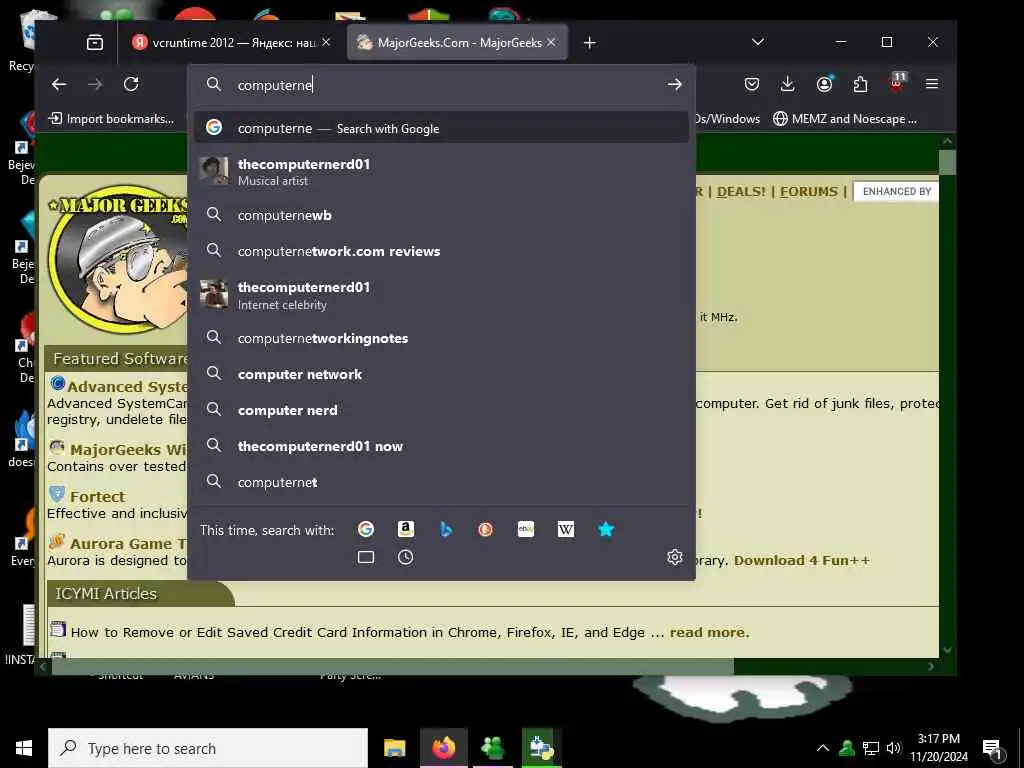Image resolution: width=1024 pixels, height=768 pixels.
Task: Choose thecomputernerd01 Musical artist suggestion
Action: tap(441, 172)
